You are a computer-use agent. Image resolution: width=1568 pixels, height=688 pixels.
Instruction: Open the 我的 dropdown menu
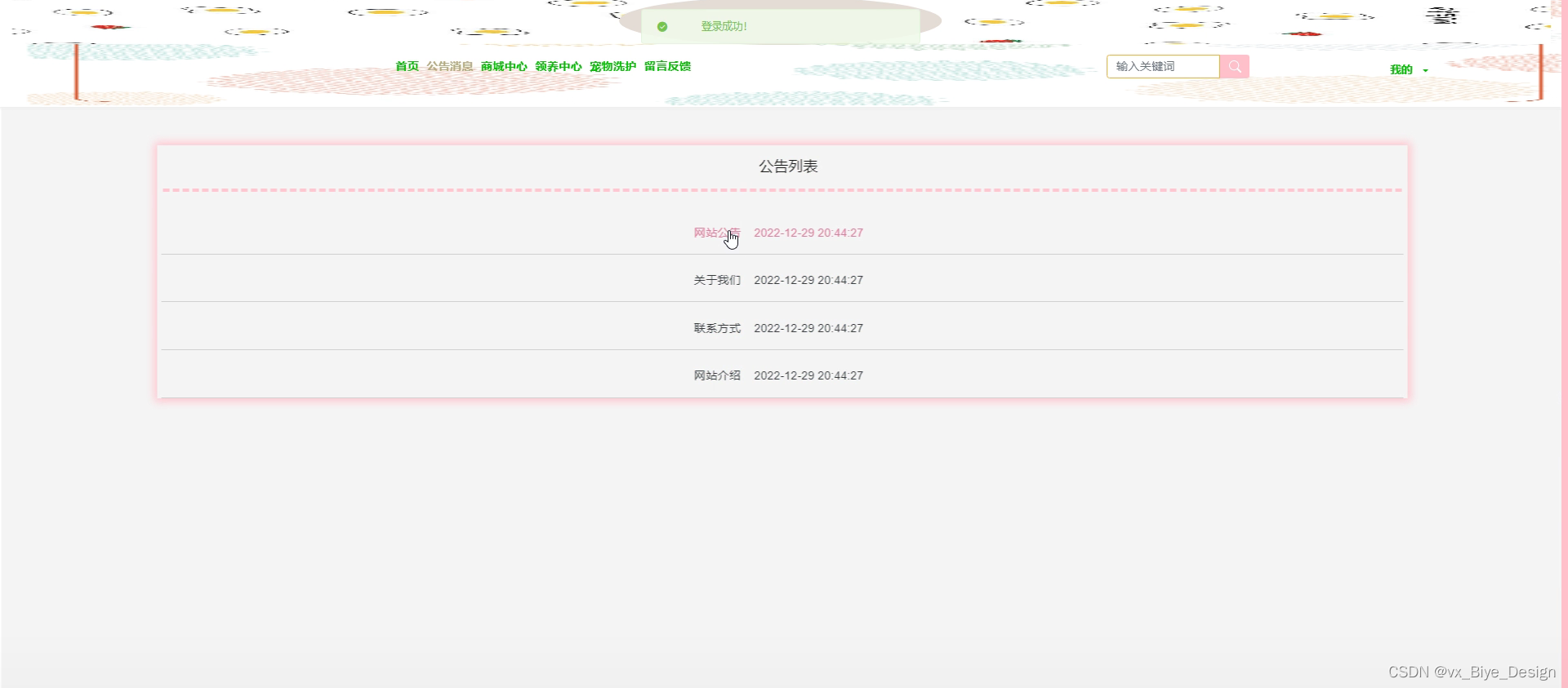1409,70
